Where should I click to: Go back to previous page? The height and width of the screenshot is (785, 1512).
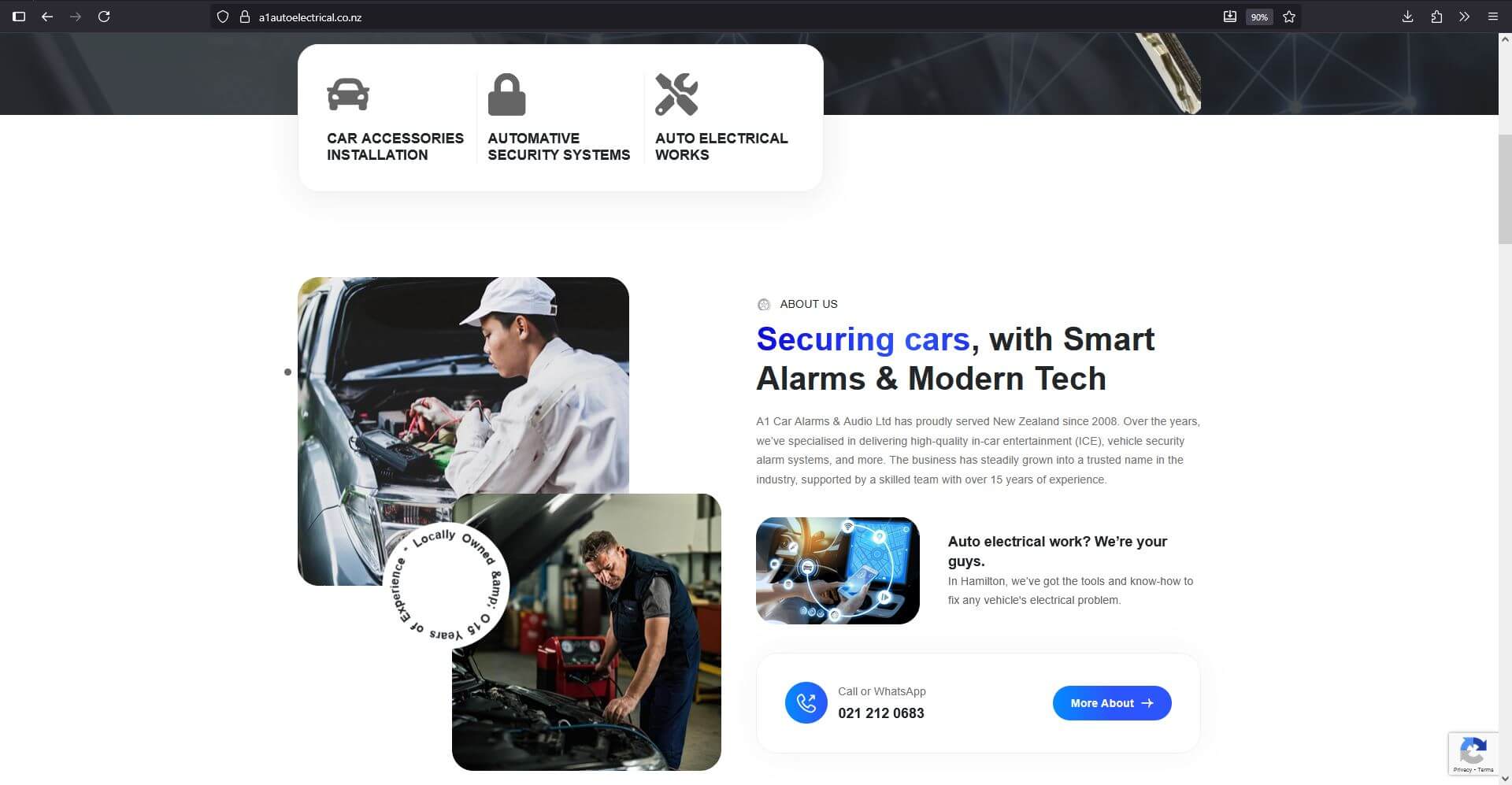(47, 17)
